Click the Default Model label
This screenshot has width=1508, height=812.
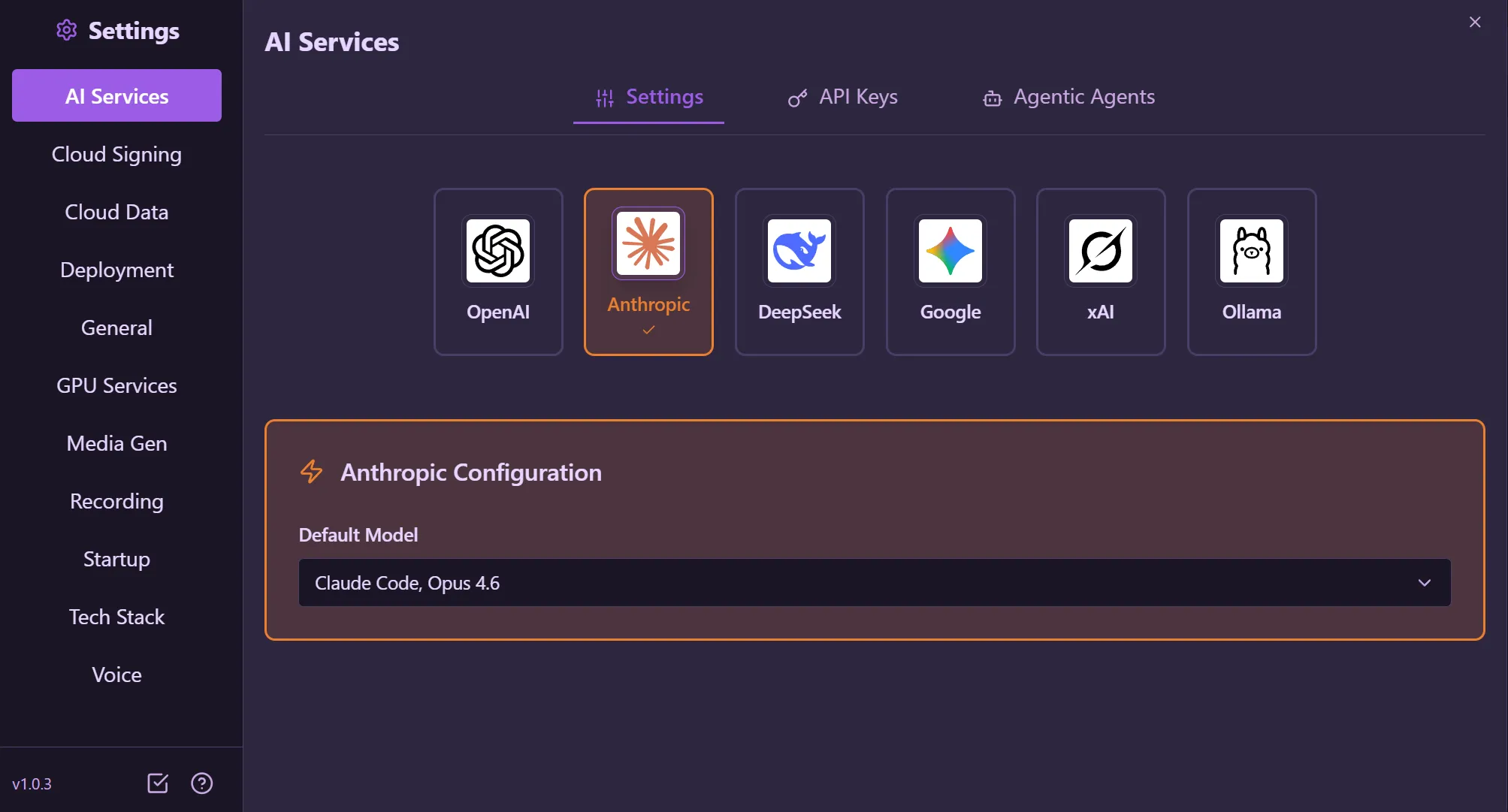tap(358, 535)
